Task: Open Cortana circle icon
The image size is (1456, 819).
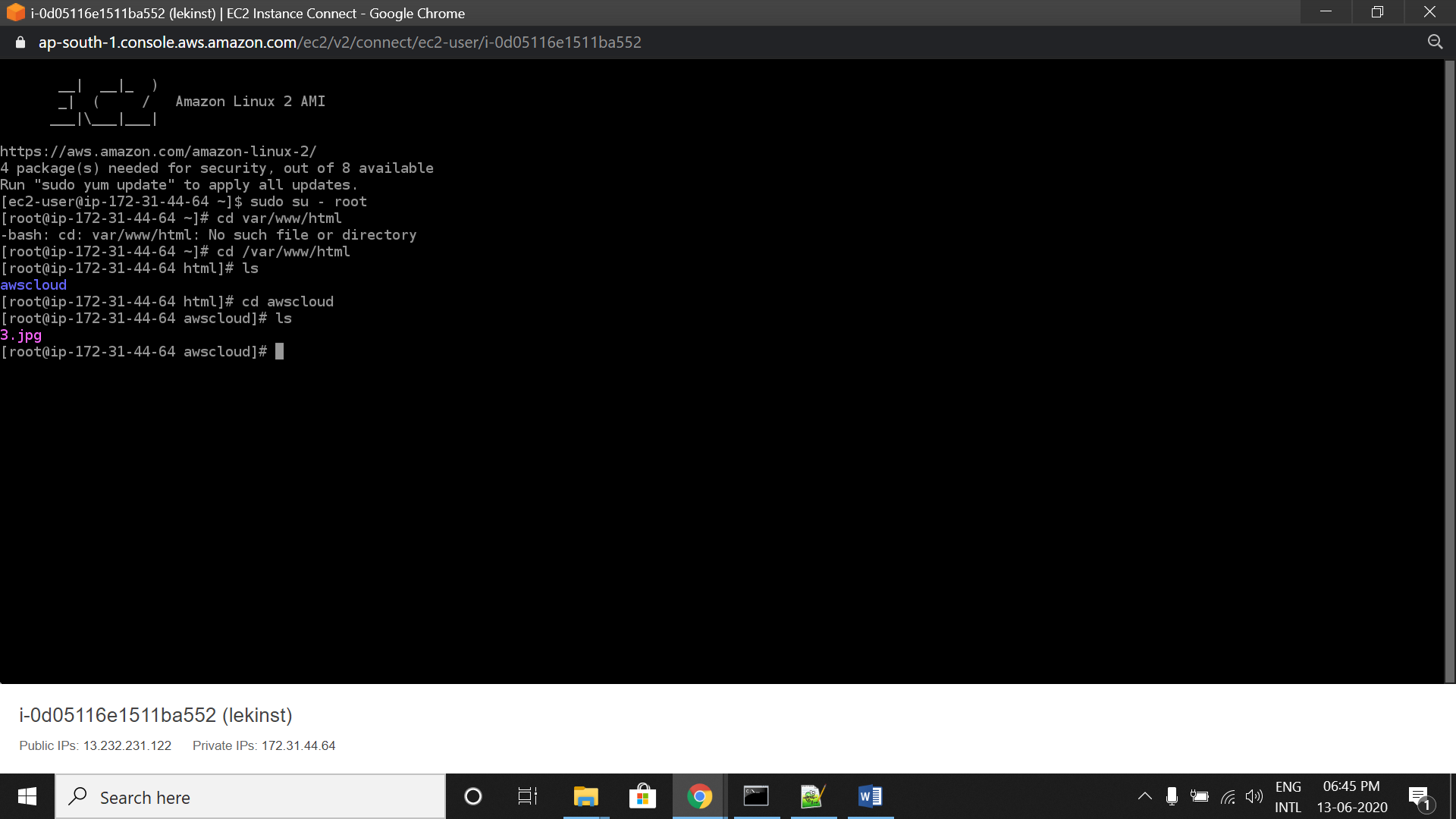Action: click(472, 797)
